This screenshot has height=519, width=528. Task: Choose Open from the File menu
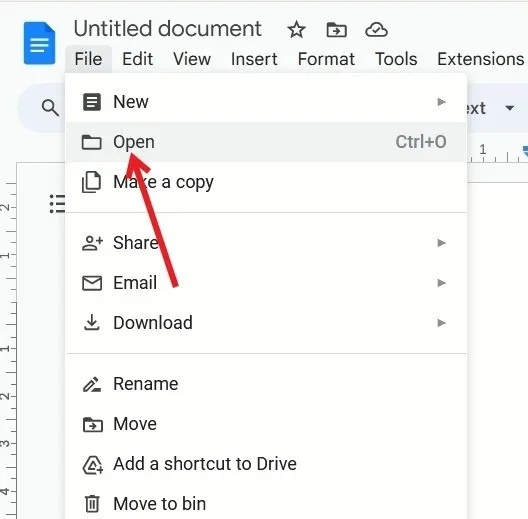[266, 142]
